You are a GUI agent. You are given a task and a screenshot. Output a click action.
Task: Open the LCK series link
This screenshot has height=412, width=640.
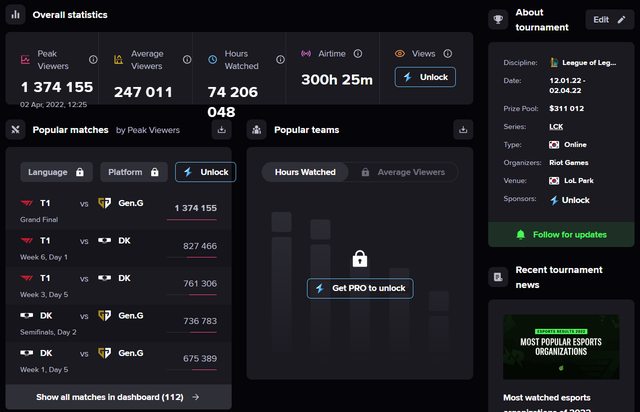click(x=556, y=127)
